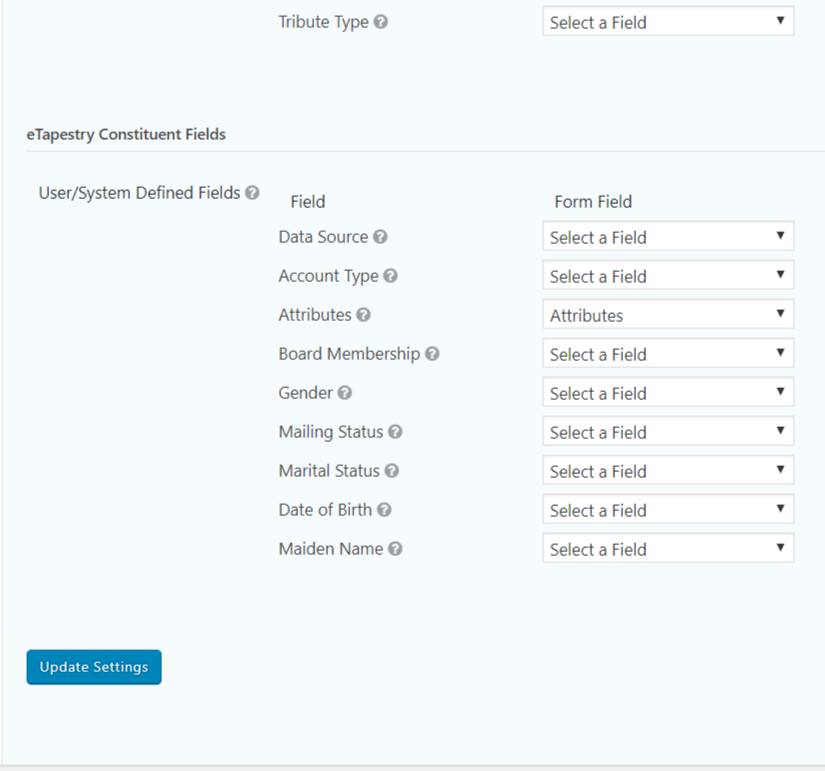This screenshot has height=771, width=825.
Task: Click the Maiden Name label text
Action: (331, 549)
